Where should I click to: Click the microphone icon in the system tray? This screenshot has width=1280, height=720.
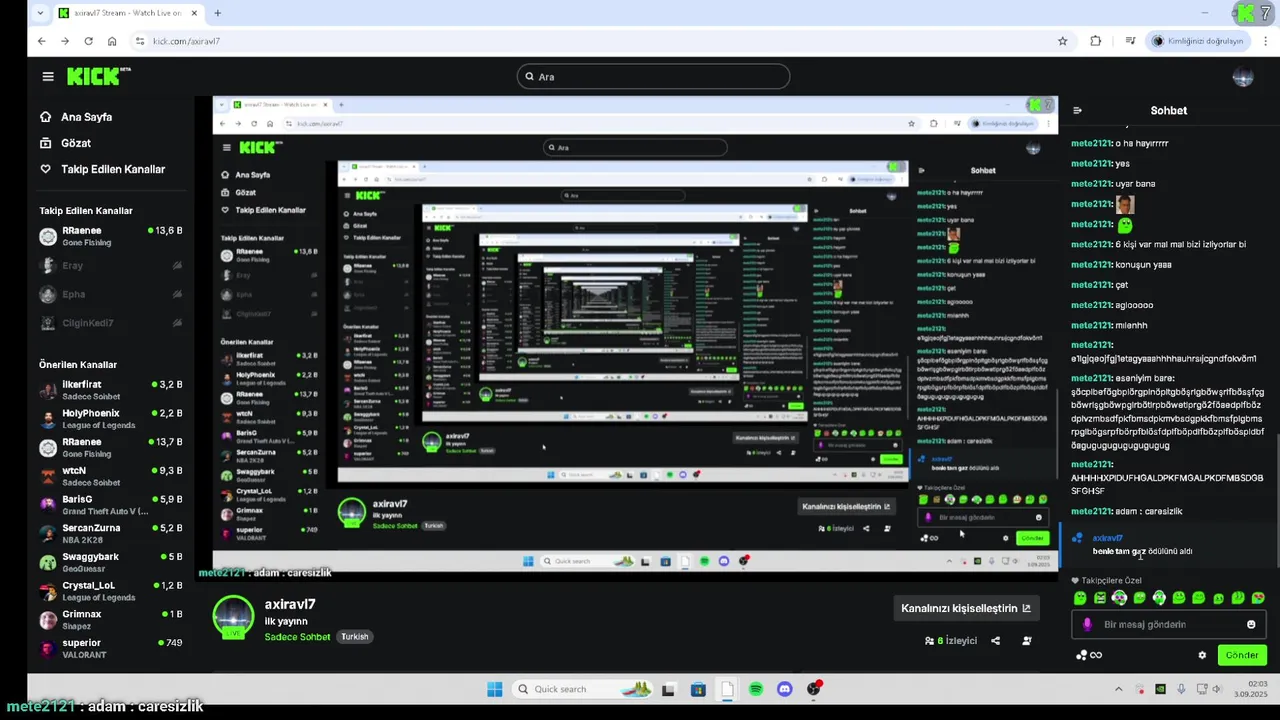coord(1181,689)
